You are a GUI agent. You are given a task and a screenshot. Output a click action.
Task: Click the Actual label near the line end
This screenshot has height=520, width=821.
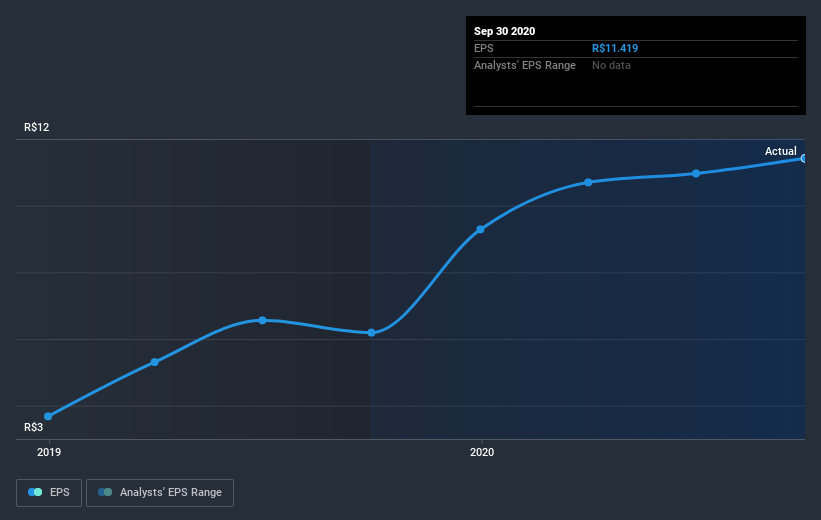click(780, 151)
